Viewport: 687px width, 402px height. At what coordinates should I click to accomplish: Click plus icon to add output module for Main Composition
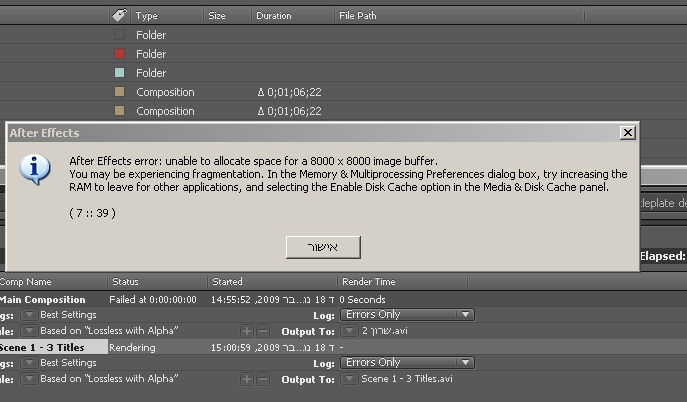tap(247, 331)
